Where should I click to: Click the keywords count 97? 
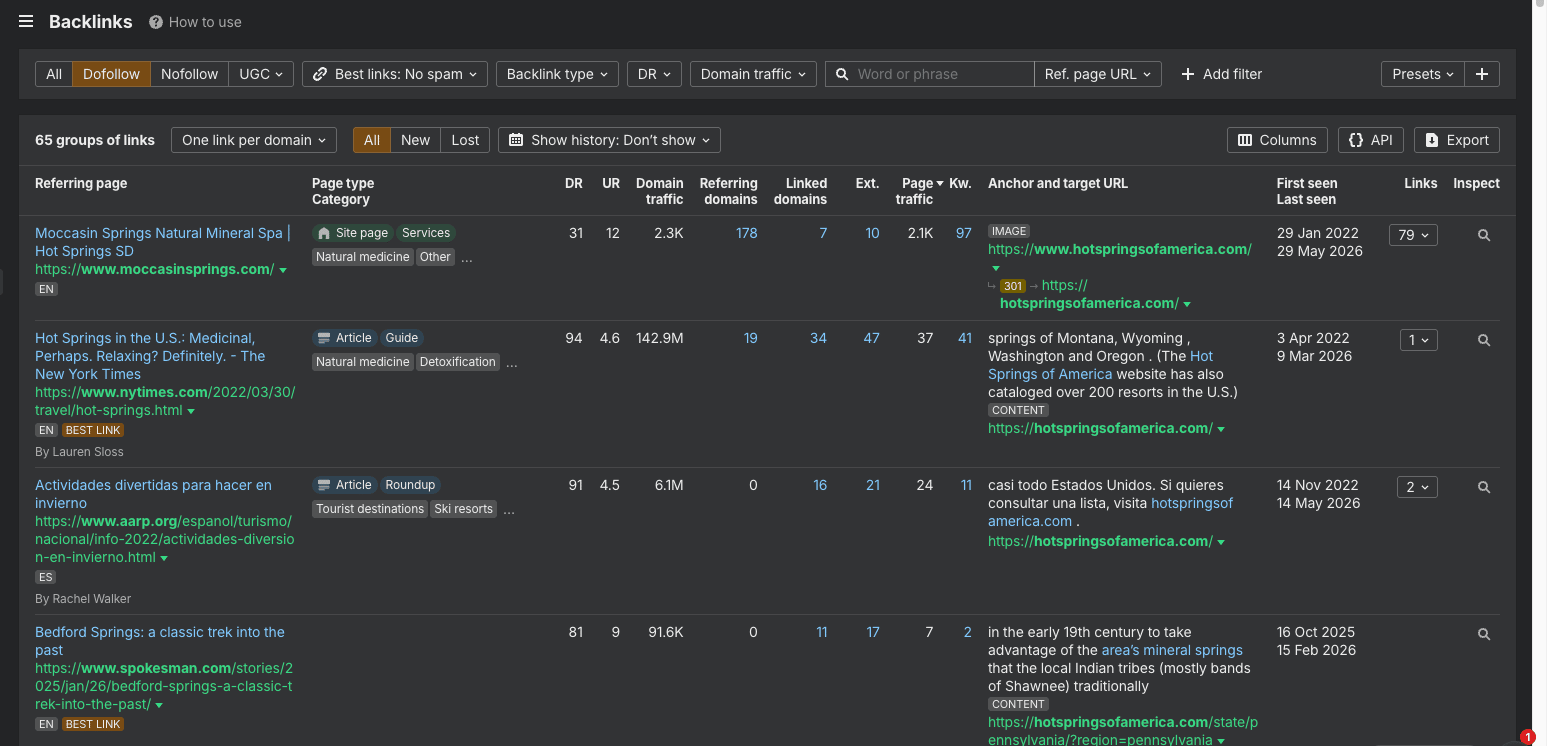tap(964, 233)
